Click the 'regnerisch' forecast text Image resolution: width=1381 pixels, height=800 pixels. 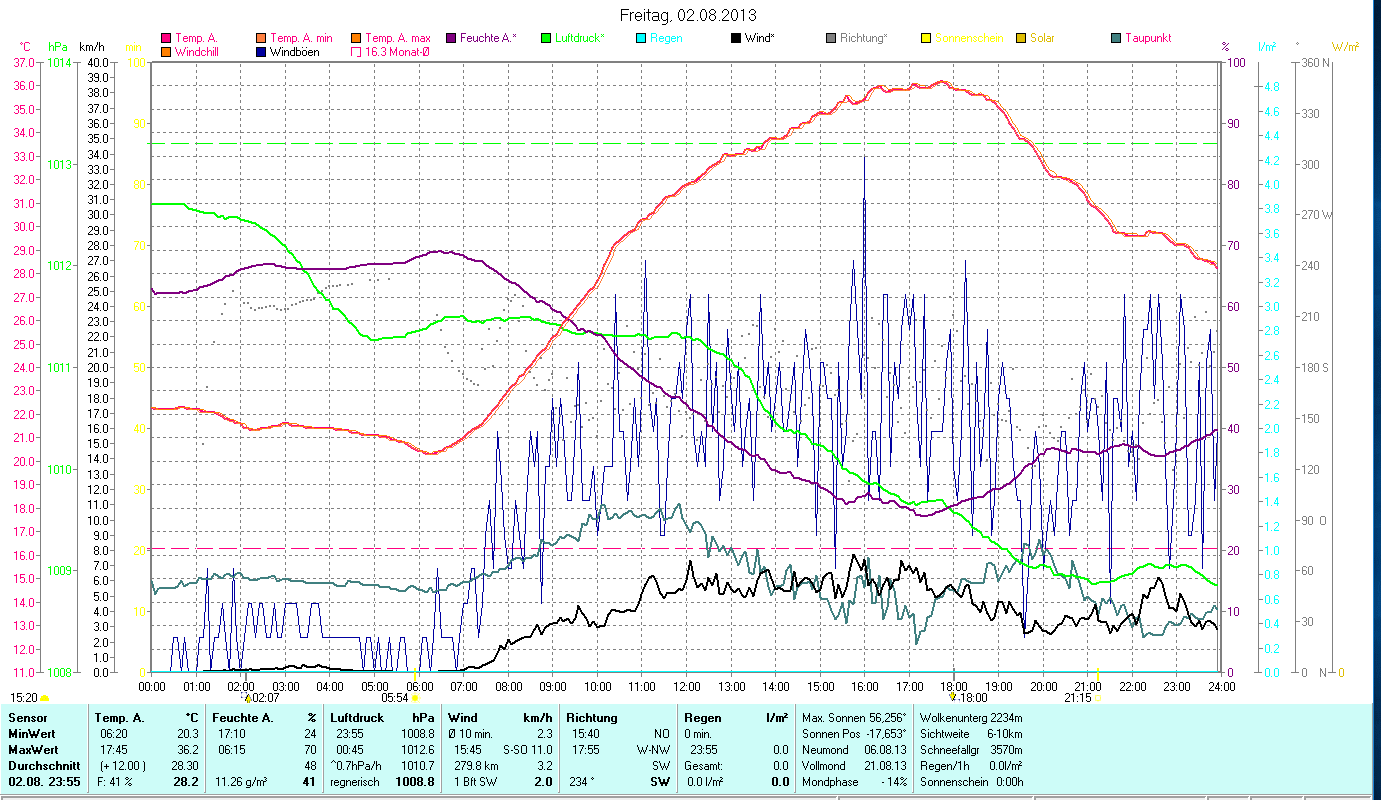click(355, 781)
